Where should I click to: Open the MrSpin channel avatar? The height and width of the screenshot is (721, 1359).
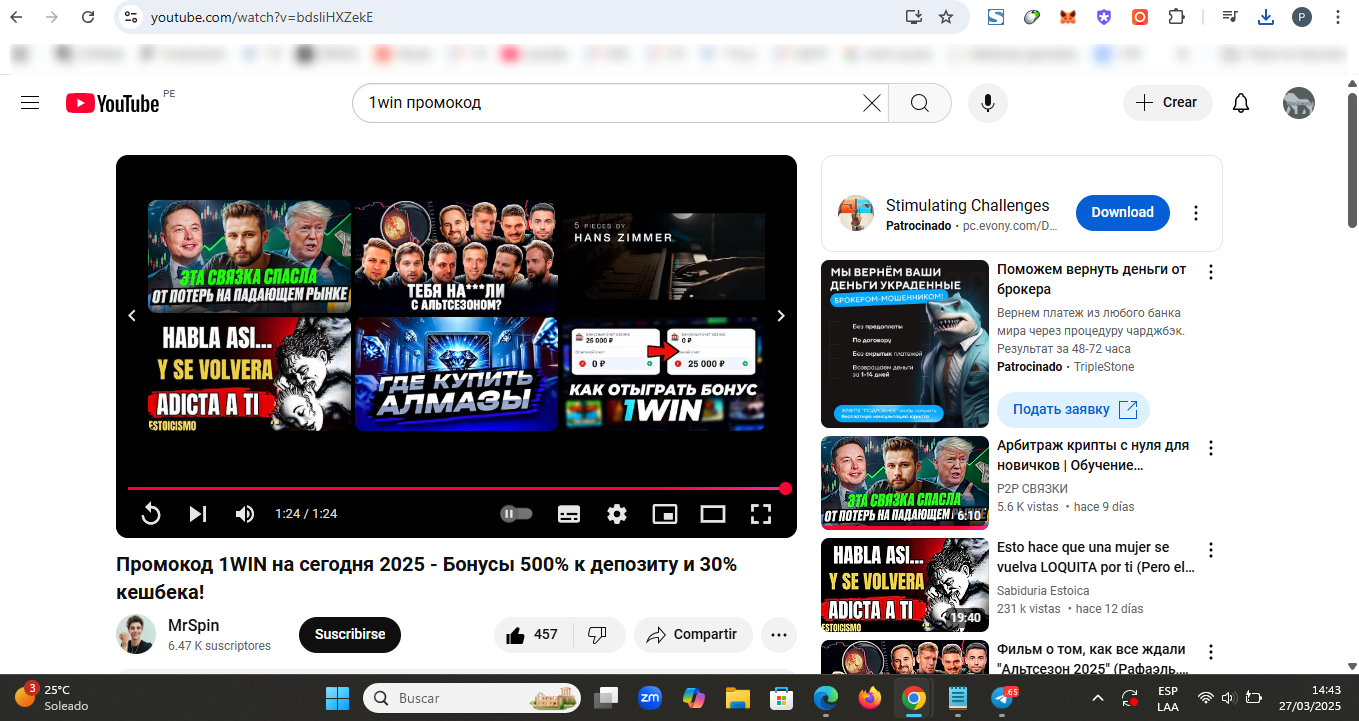[x=136, y=635]
